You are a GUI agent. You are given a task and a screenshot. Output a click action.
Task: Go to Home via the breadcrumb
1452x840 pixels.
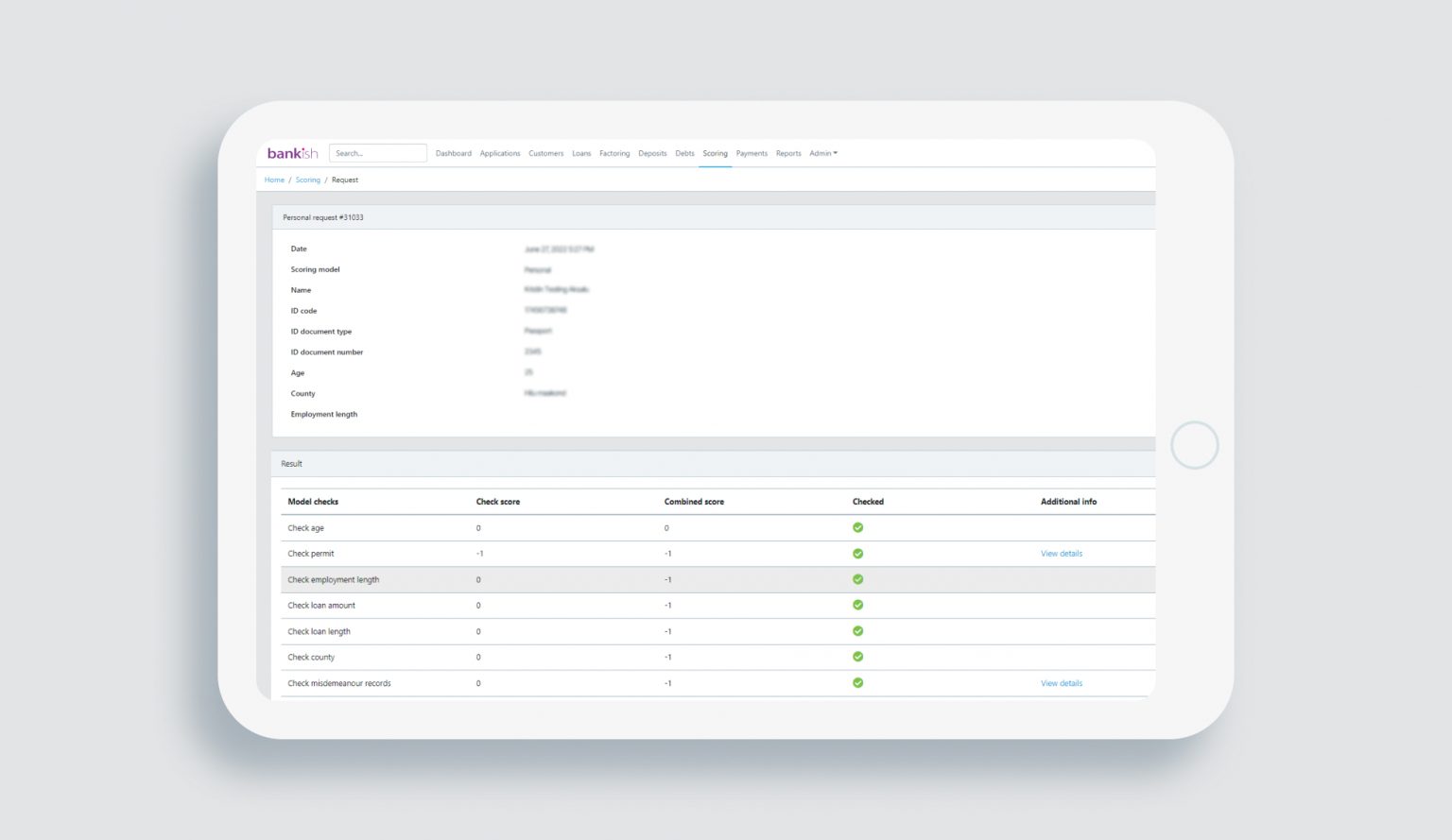274,180
